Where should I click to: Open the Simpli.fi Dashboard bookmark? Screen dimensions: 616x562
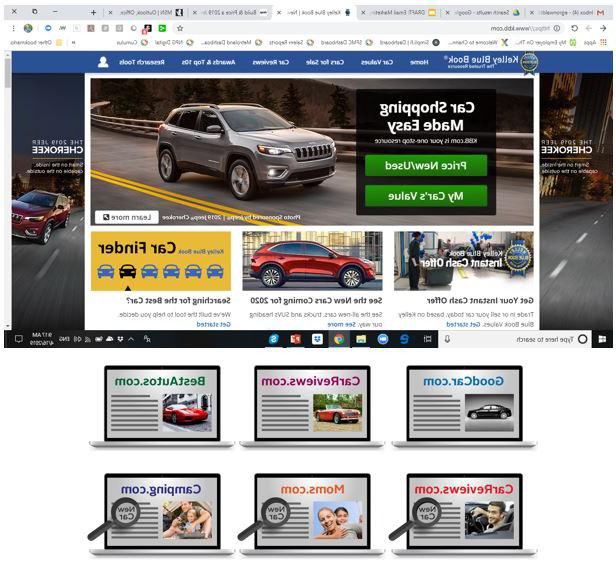pyautogui.click(x=410, y=42)
